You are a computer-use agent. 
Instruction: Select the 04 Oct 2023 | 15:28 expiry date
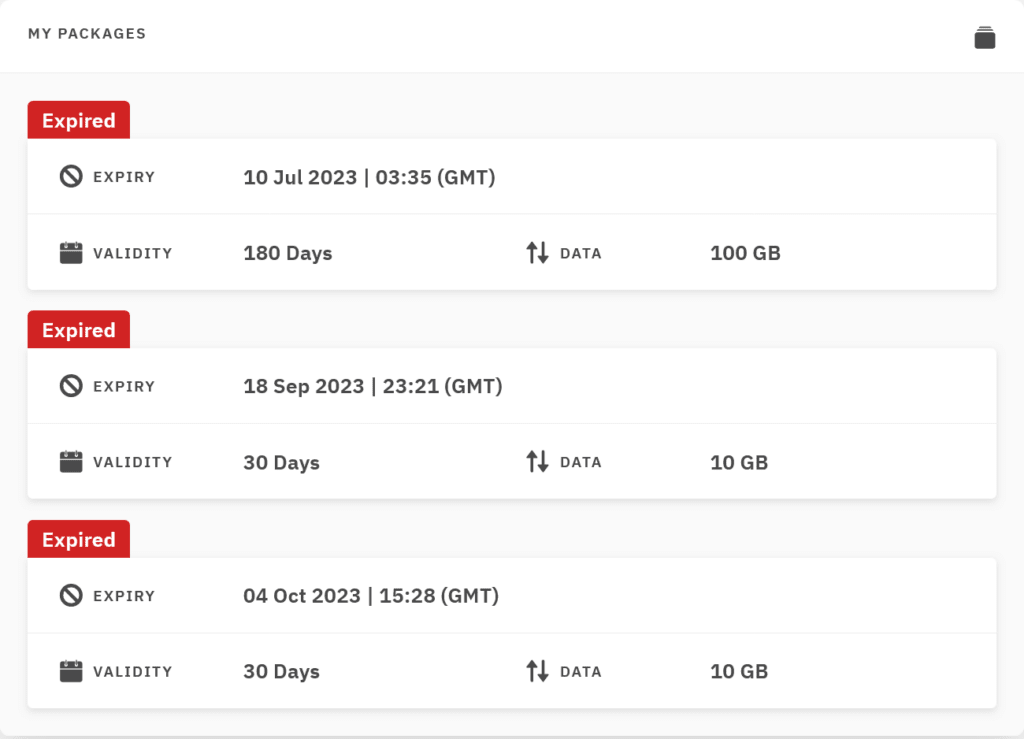(x=370, y=596)
